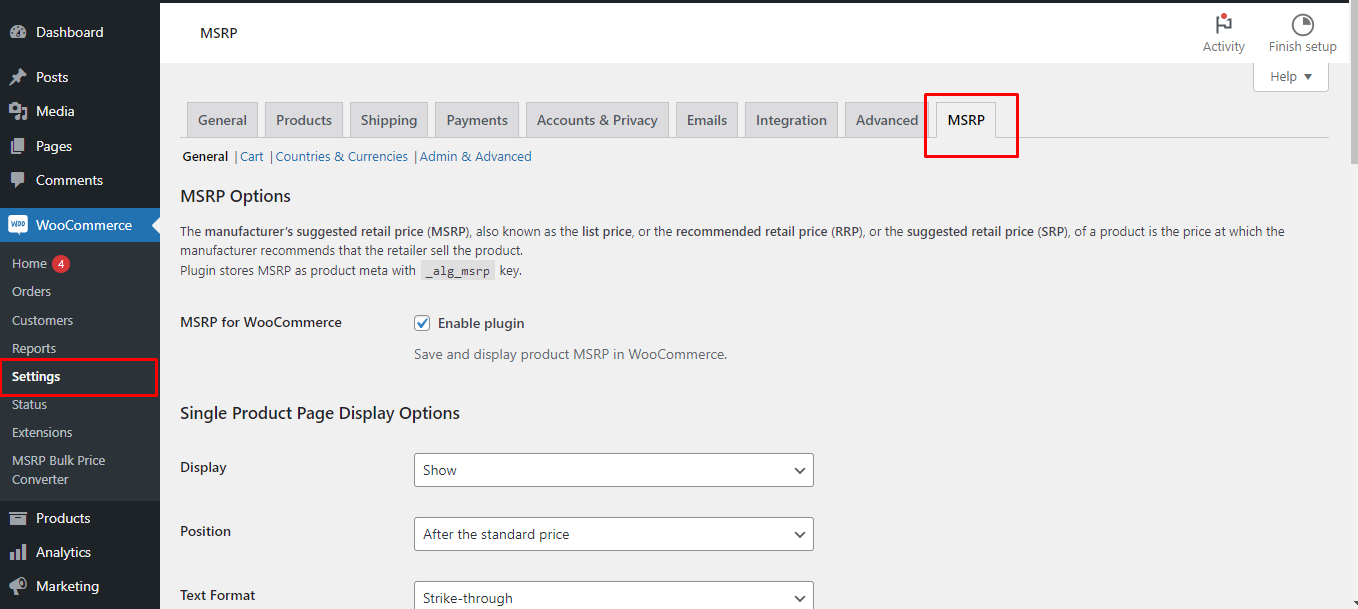
Task: Toggle the Enable plugin checkbox
Action: (422, 323)
